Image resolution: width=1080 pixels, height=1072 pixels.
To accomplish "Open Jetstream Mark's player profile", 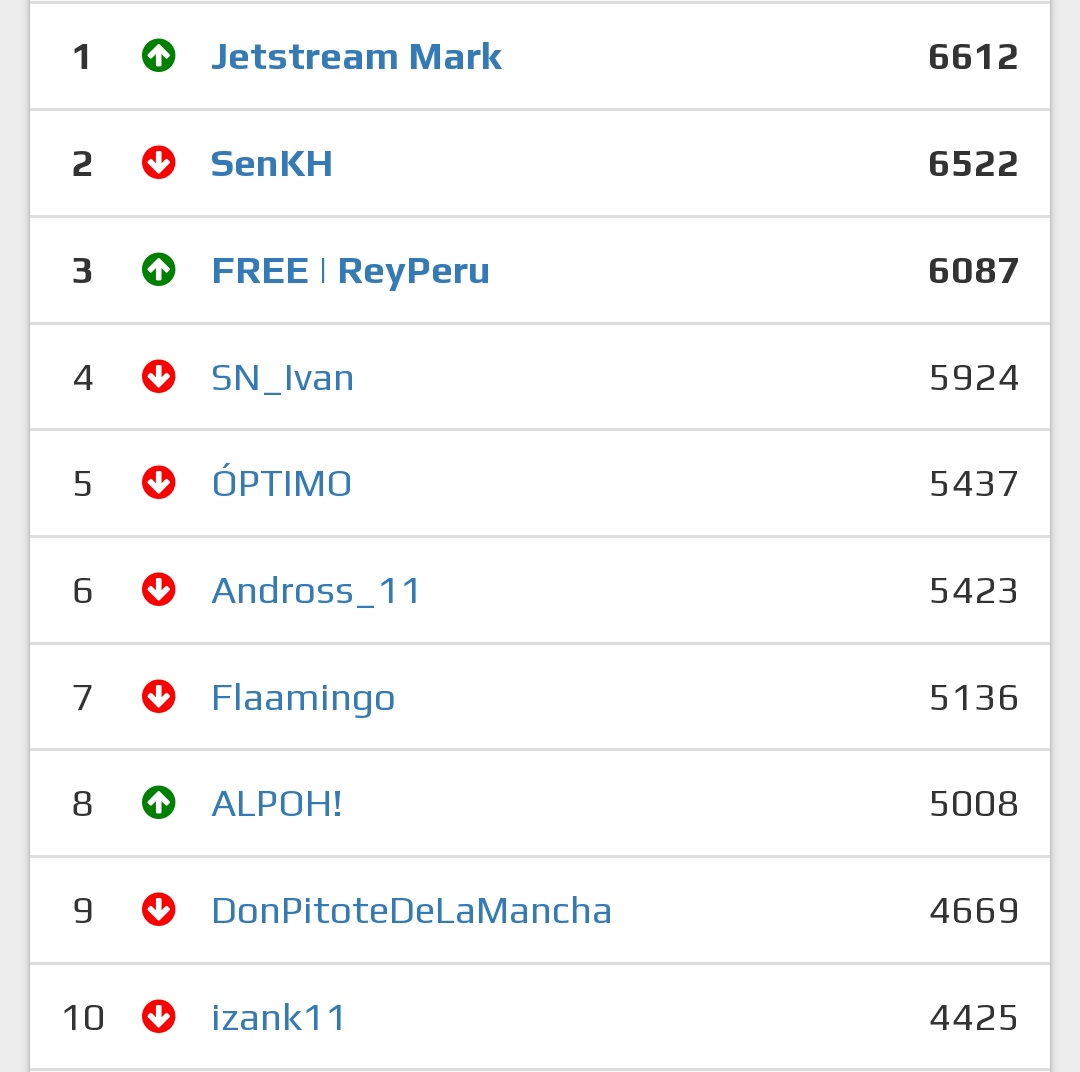I will (356, 57).
